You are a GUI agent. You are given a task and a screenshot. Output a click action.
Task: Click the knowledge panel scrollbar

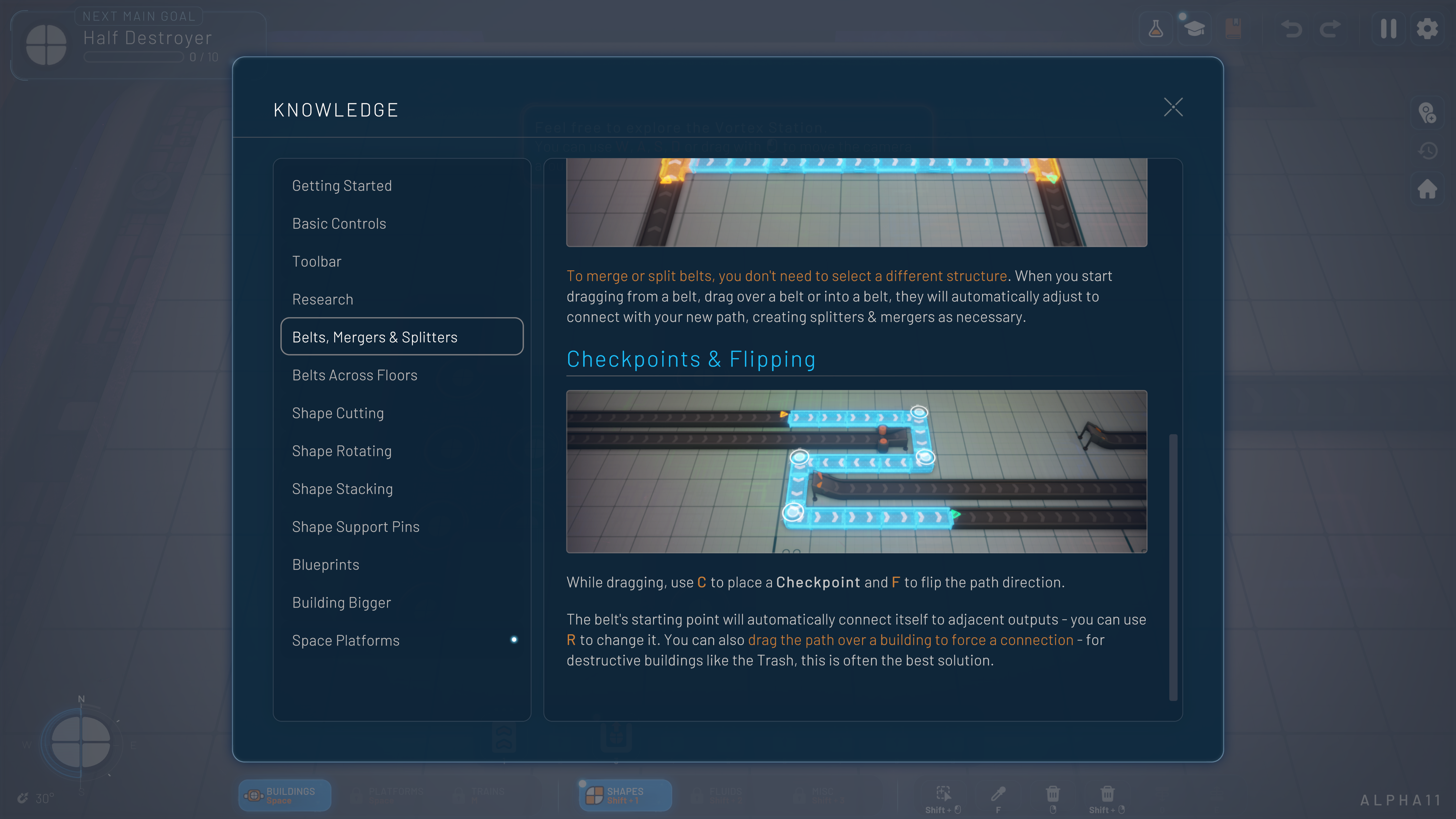1173,567
